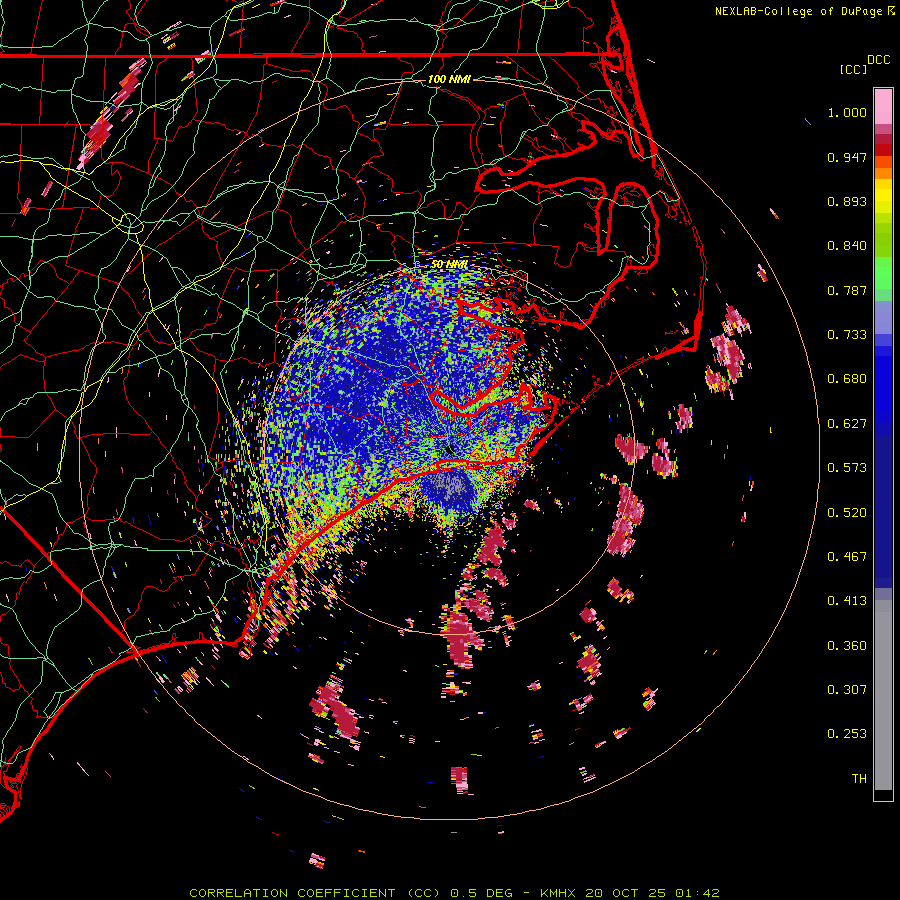
Task: Click the NEXLAB-College of DuPage watermark text
Action: coord(800,11)
